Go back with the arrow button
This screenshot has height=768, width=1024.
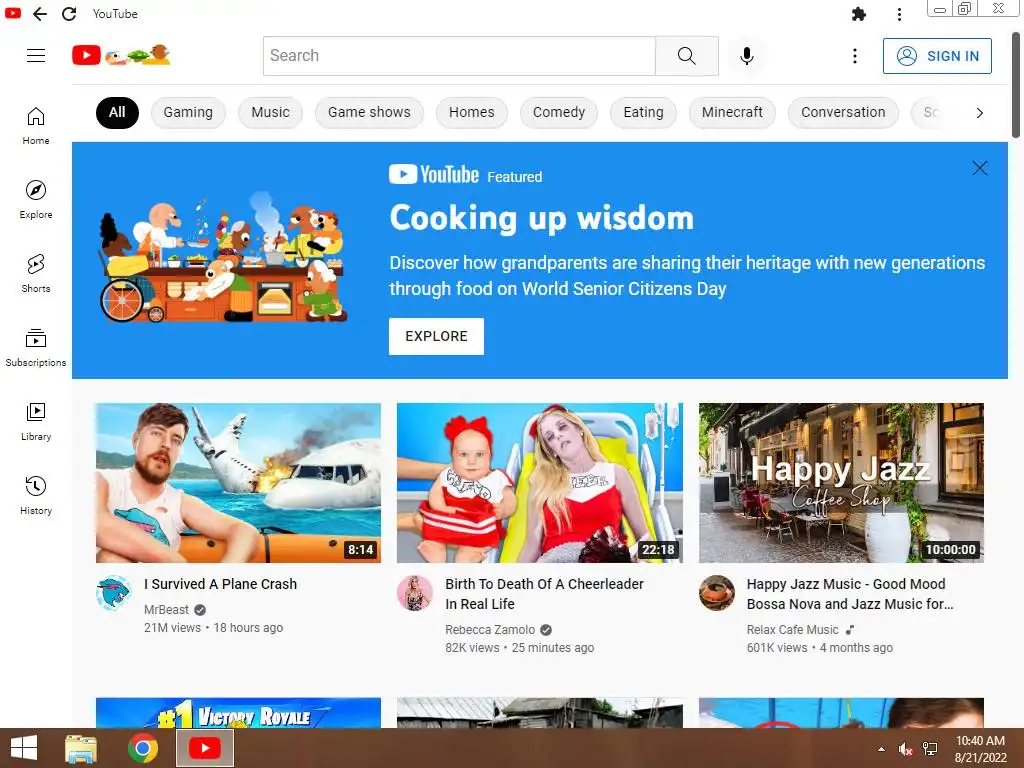pos(40,14)
